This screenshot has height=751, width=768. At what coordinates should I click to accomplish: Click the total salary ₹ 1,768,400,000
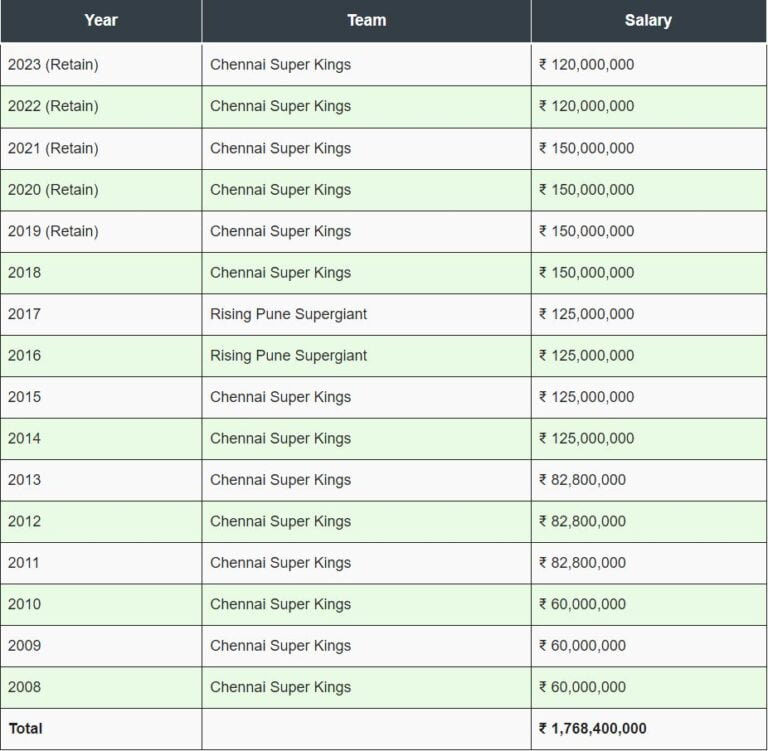(593, 729)
